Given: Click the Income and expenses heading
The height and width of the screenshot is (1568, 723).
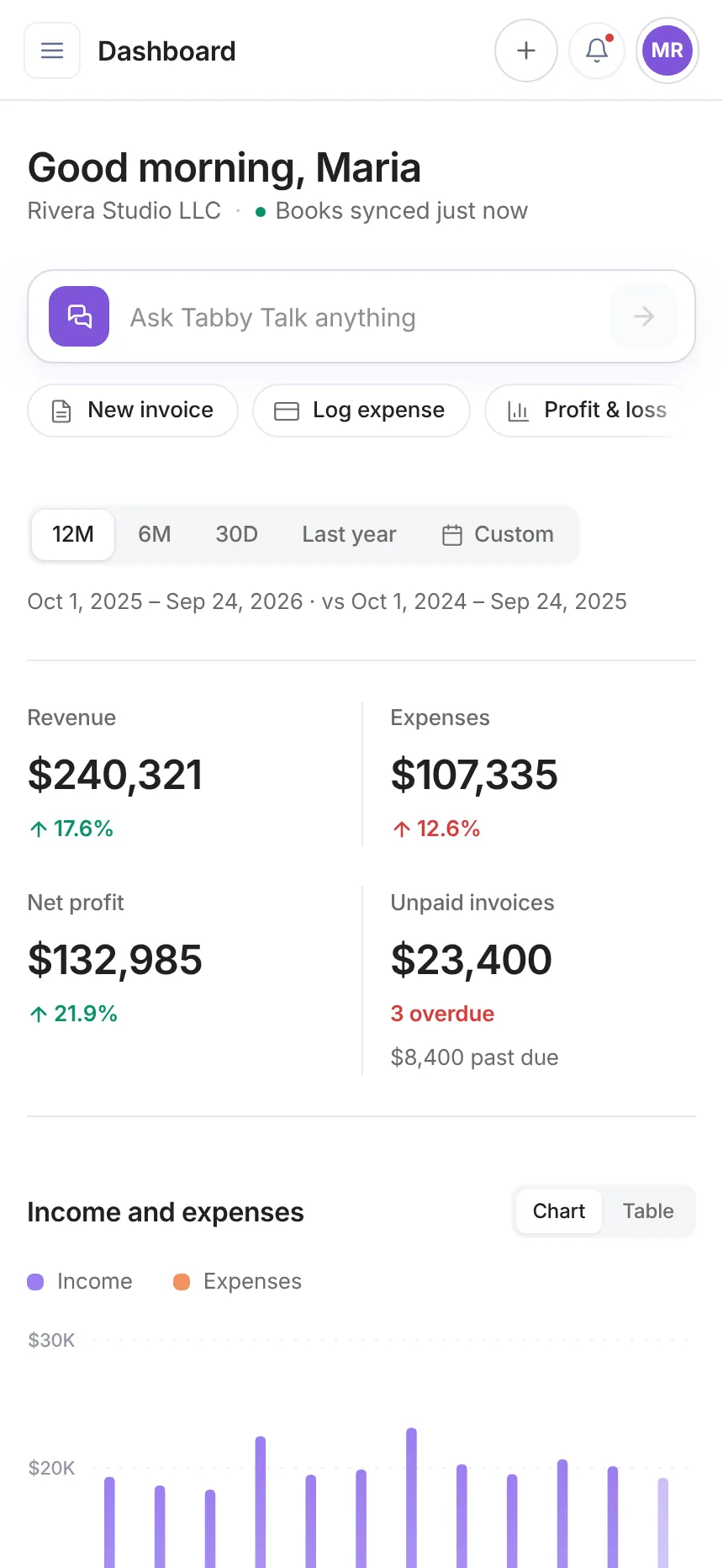Looking at the screenshot, I should click(x=166, y=1212).
